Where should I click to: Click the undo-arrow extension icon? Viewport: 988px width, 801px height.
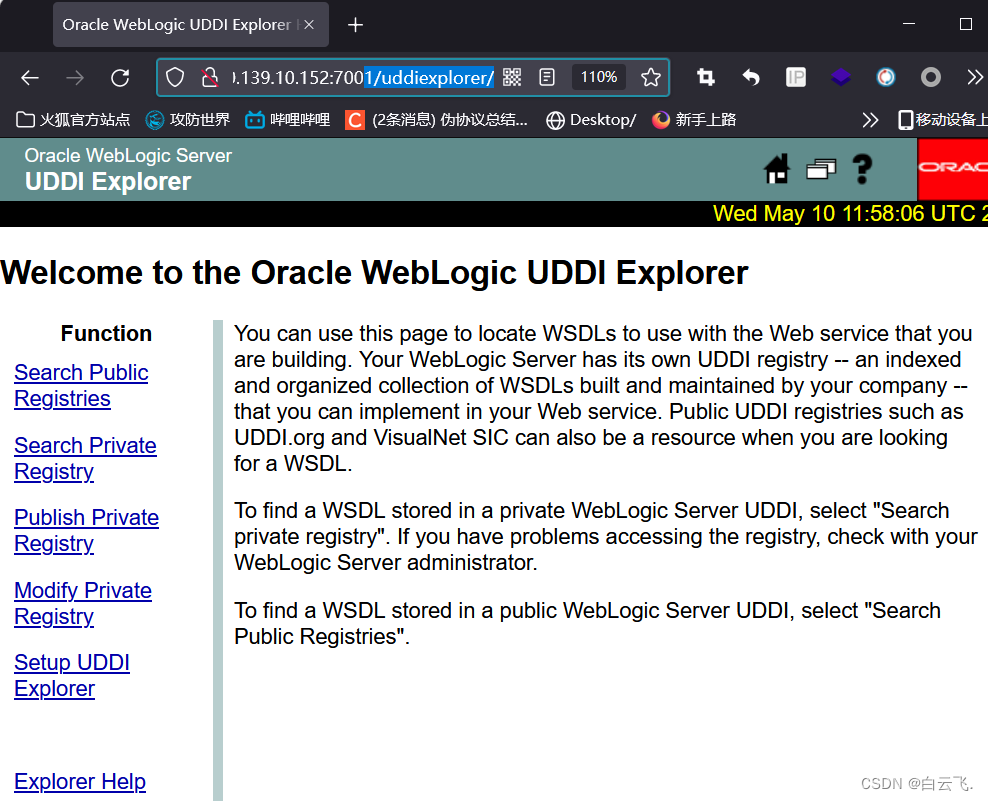pos(751,77)
